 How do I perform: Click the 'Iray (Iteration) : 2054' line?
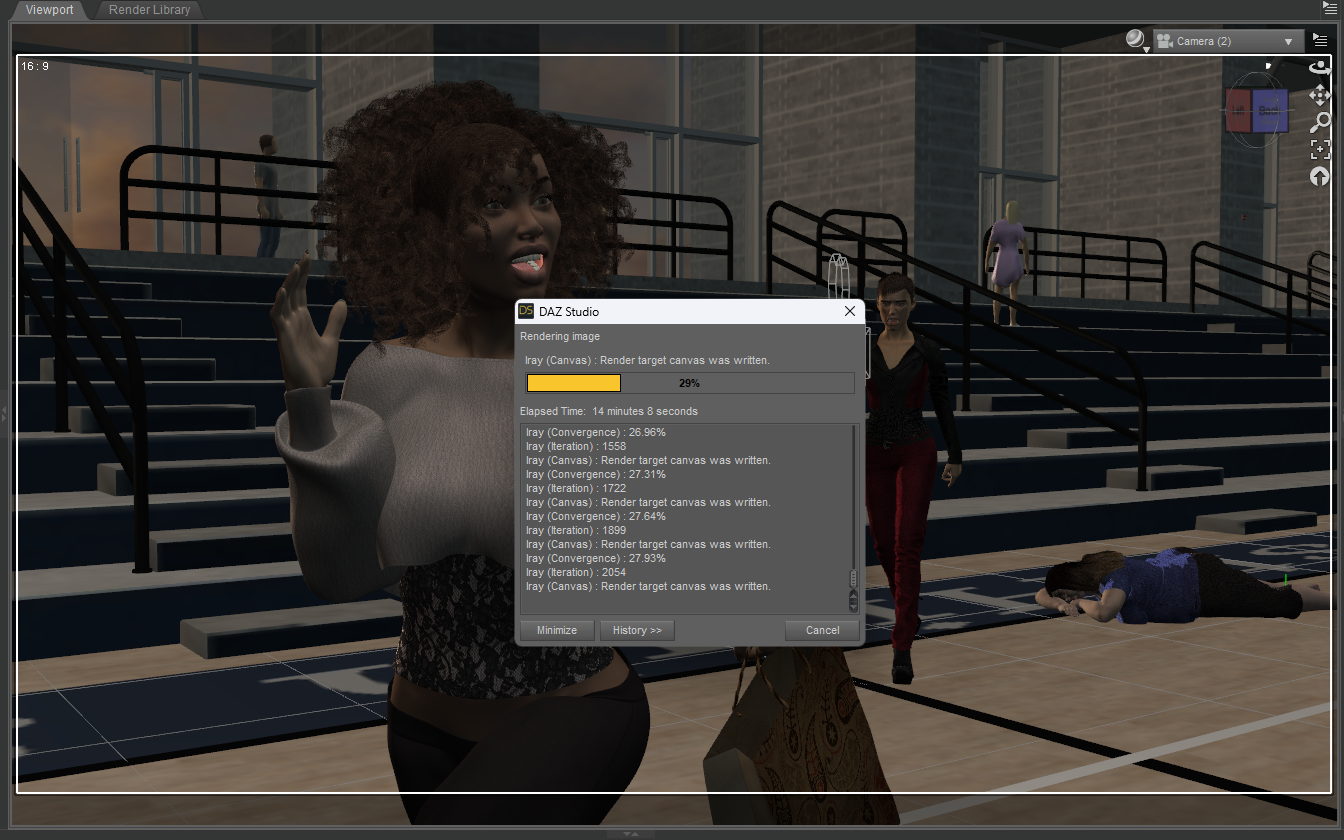click(575, 572)
